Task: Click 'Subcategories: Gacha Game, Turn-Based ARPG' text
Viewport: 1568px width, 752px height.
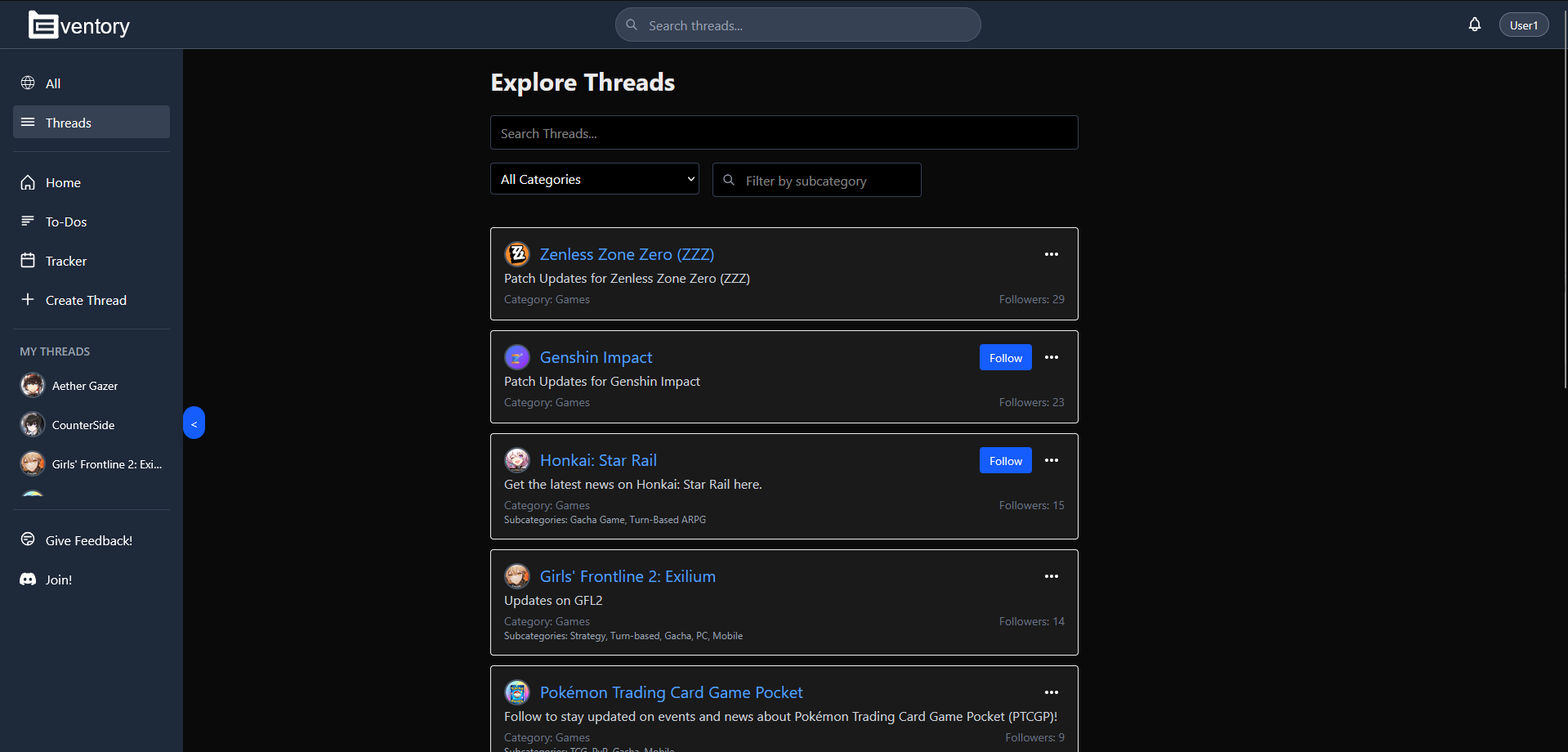Action: coord(605,520)
